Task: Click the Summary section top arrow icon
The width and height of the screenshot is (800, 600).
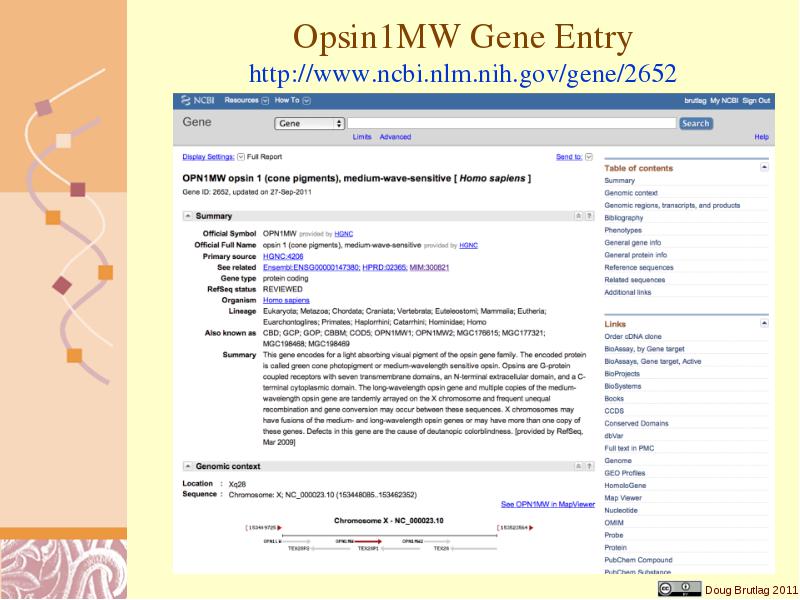Action: click(x=579, y=216)
